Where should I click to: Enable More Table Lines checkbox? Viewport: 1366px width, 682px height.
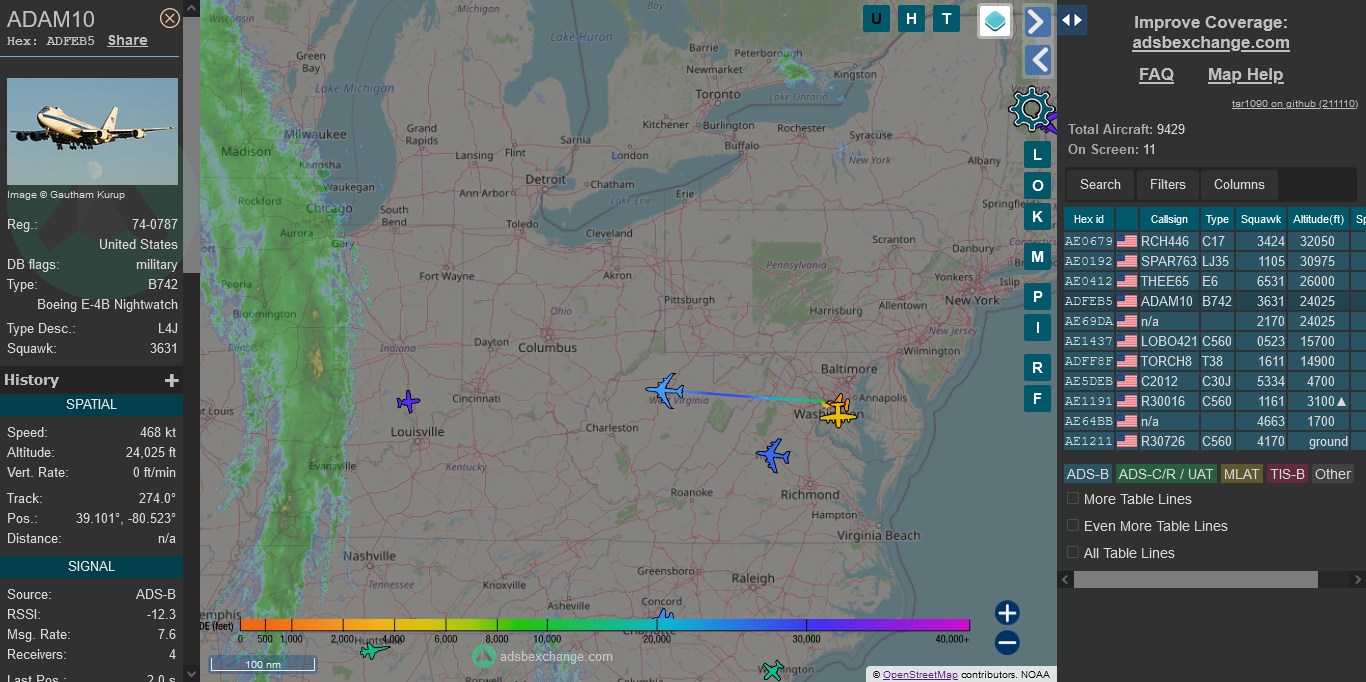pos(1073,498)
